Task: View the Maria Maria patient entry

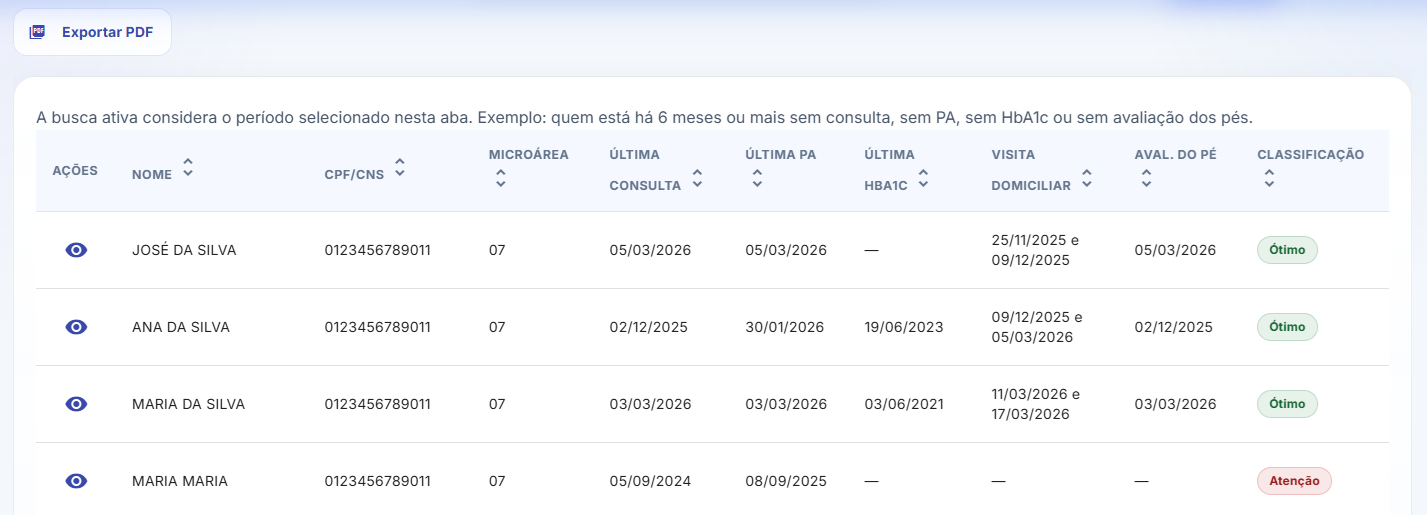Action: (x=76, y=481)
